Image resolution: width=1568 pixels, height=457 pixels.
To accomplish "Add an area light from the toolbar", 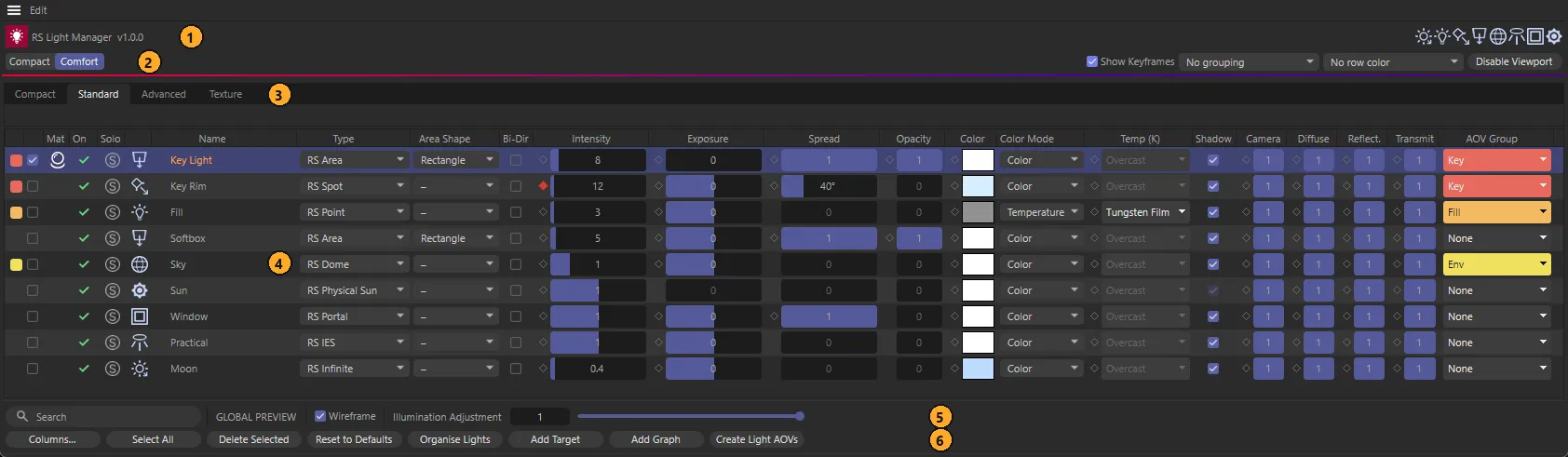I will pos(1480,36).
